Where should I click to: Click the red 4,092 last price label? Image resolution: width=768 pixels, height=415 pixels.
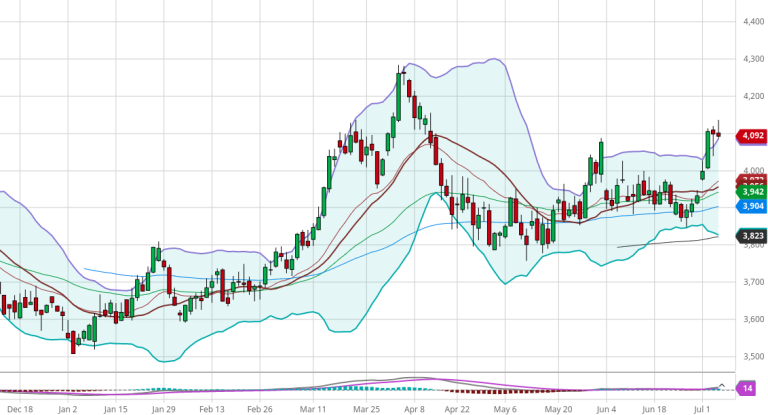(x=751, y=135)
